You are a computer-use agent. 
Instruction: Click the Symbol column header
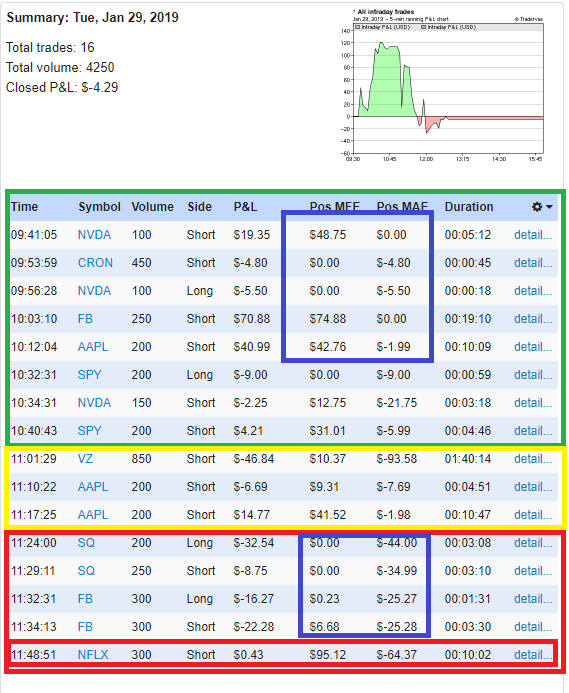(x=99, y=207)
